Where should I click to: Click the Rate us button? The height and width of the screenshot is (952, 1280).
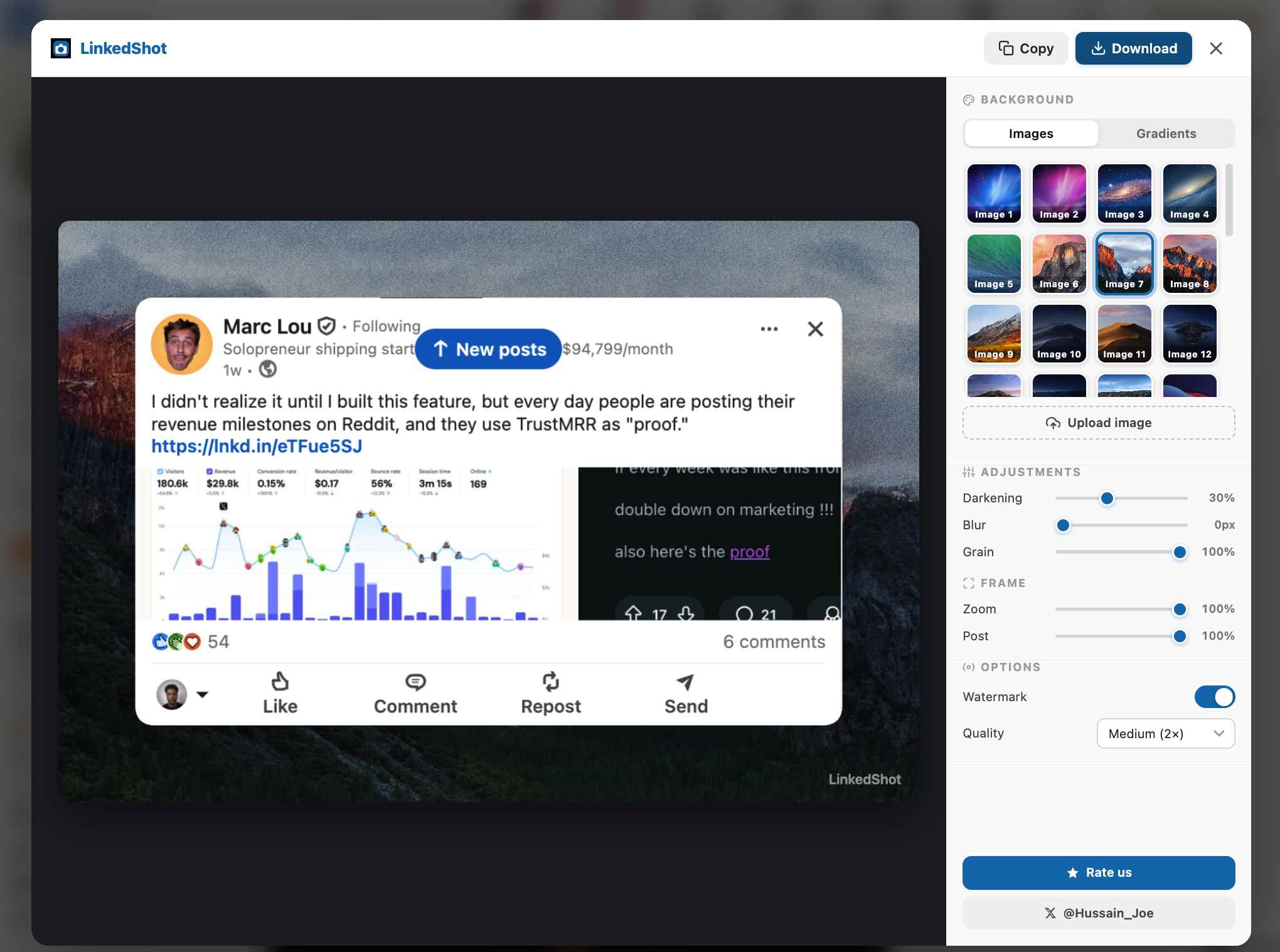pos(1098,872)
